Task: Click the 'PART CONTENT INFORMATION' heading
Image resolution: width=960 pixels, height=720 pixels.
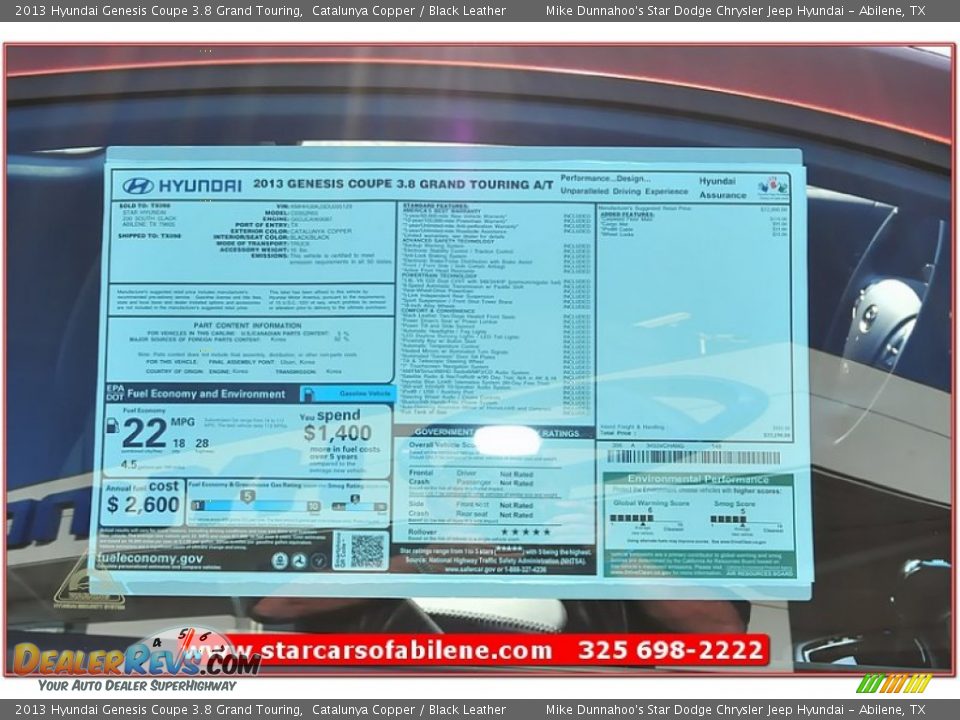Action: point(247,325)
